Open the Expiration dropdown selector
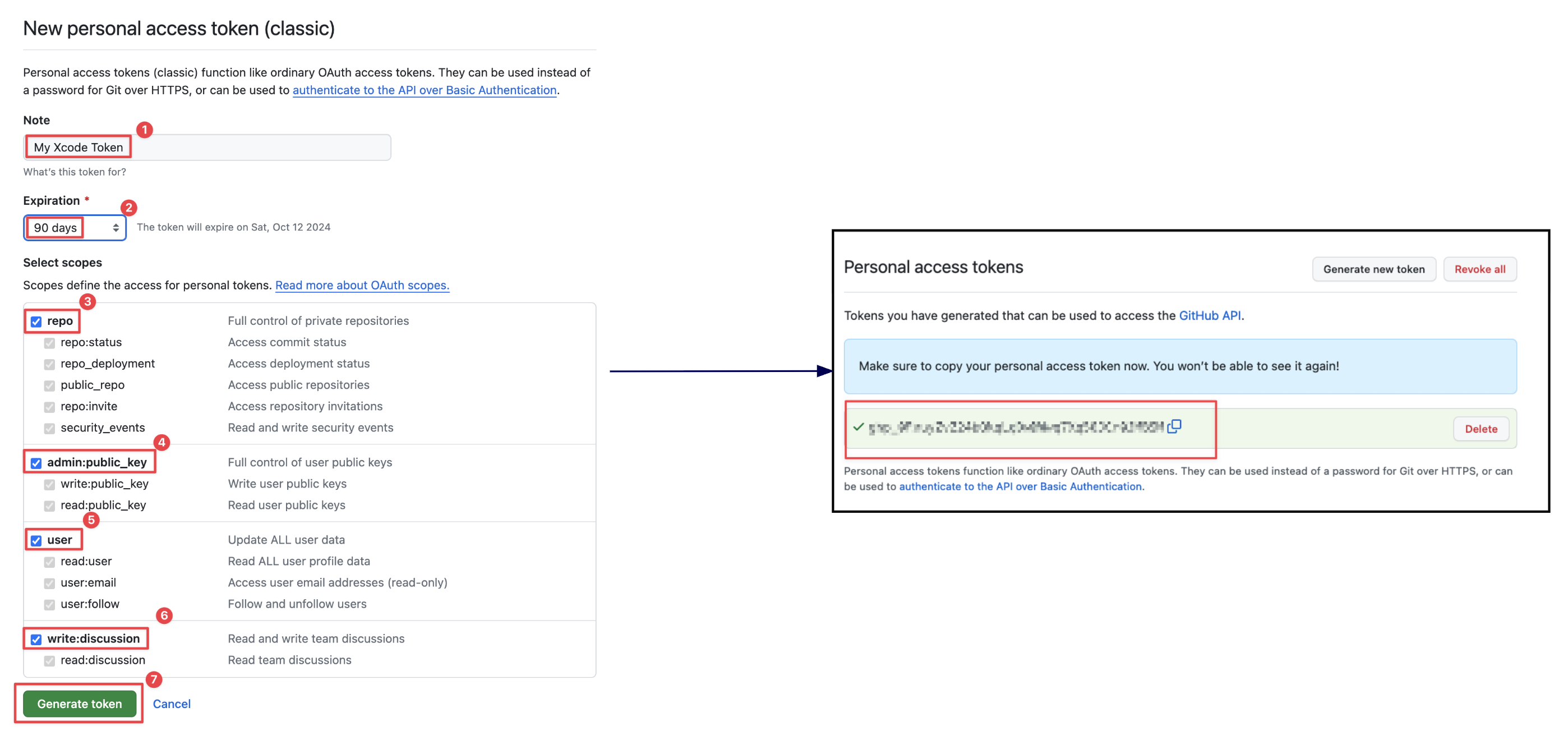This screenshot has width=1568, height=735. pyautogui.click(x=74, y=227)
